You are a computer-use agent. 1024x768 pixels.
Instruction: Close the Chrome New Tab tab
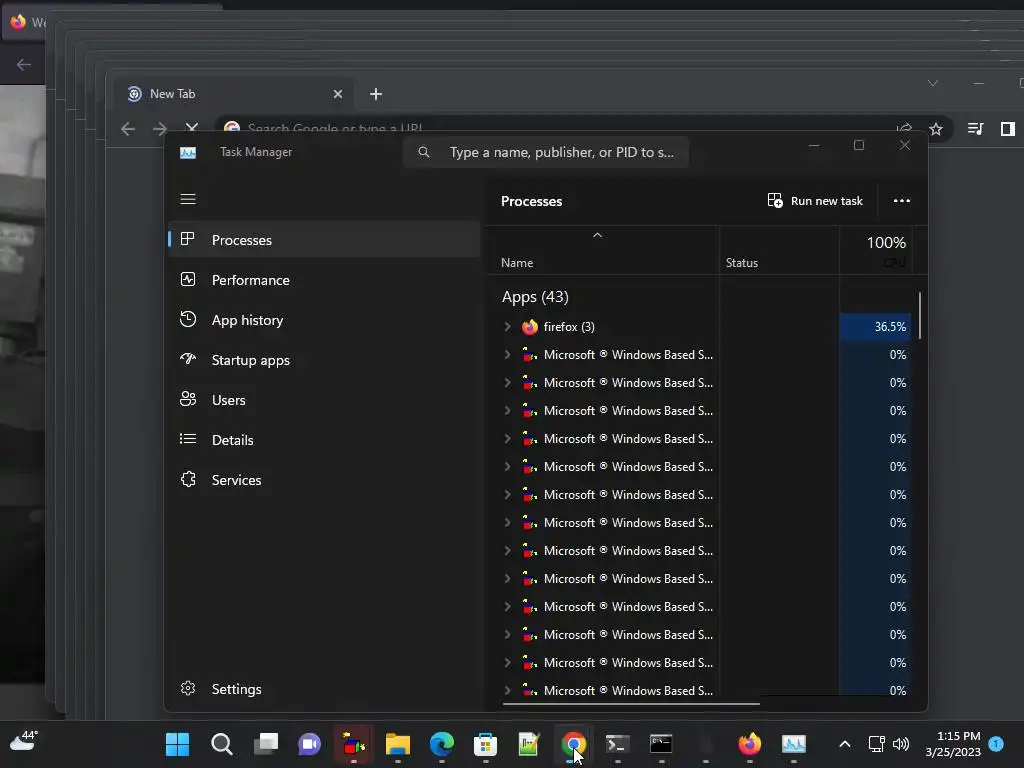tap(338, 94)
